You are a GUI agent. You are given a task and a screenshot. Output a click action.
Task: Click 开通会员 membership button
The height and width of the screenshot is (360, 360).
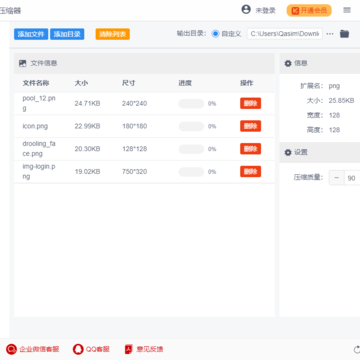pos(309,11)
